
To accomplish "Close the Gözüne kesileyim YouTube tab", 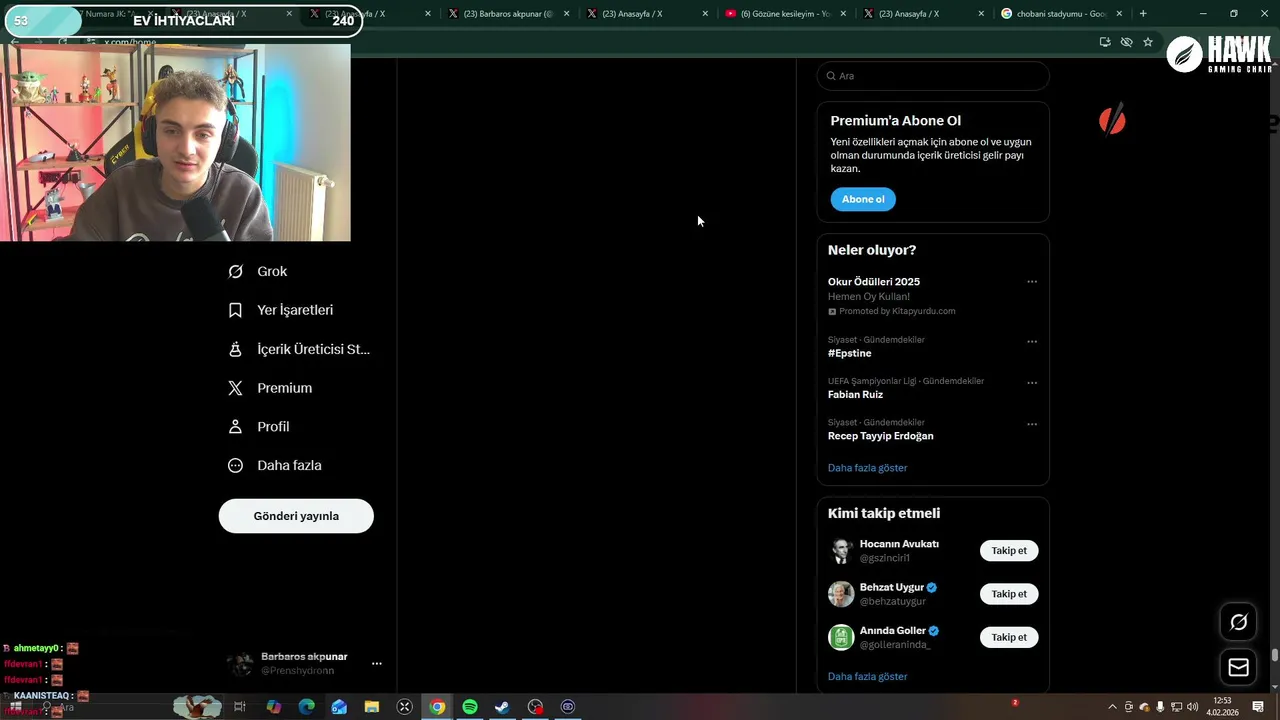I will tap(843, 14).
